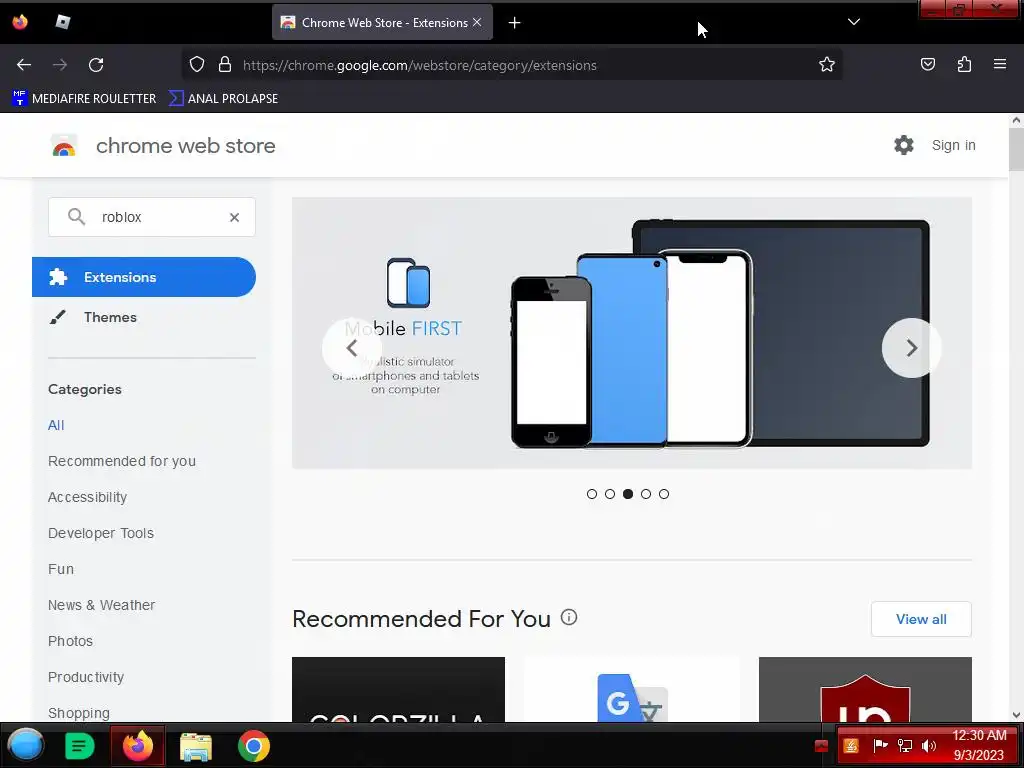Open the uBlock Origin extension card
This screenshot has height=768, width=1024.
coord(865,690)
